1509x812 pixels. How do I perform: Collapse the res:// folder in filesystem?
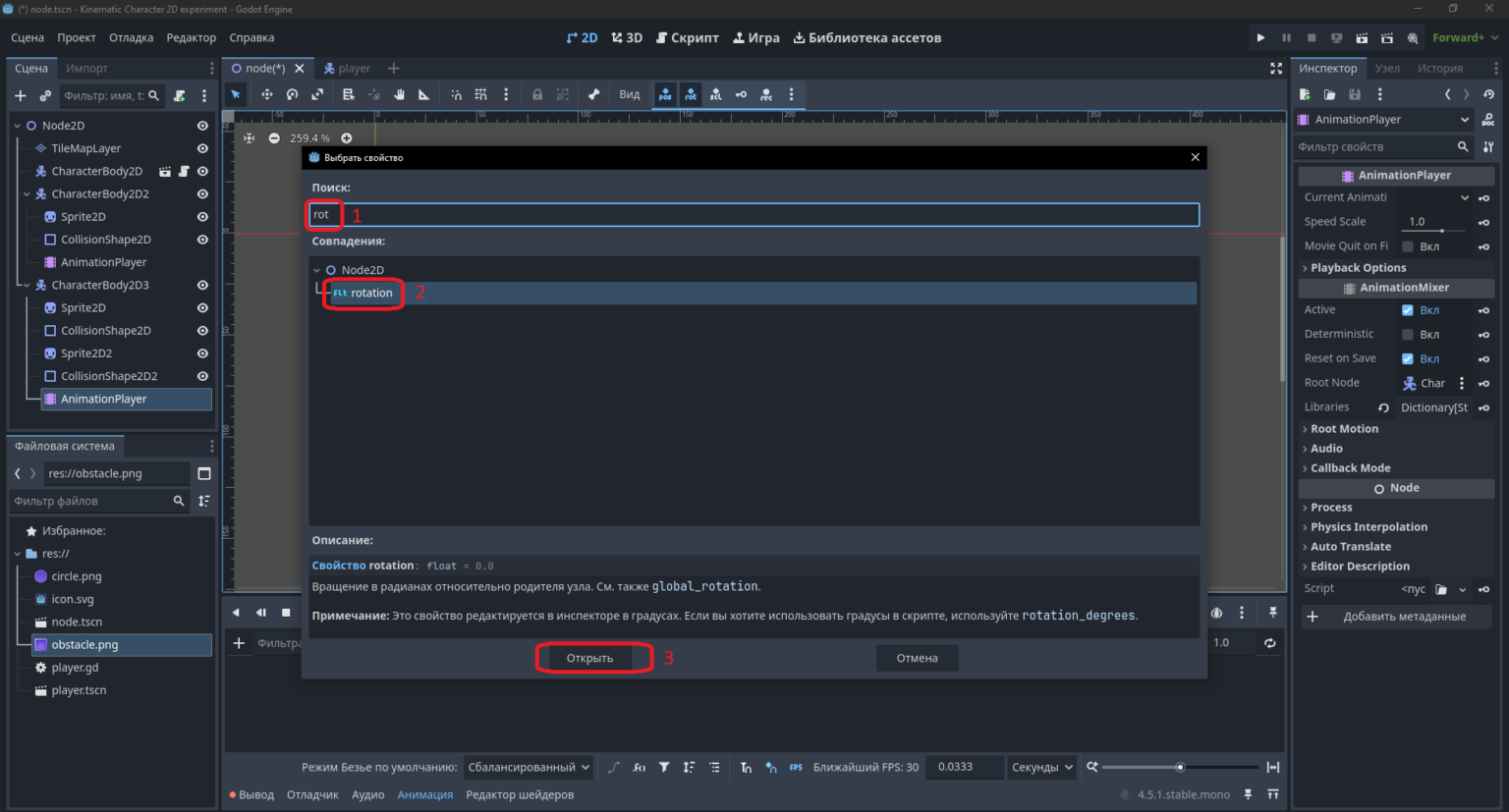(18, 554)
